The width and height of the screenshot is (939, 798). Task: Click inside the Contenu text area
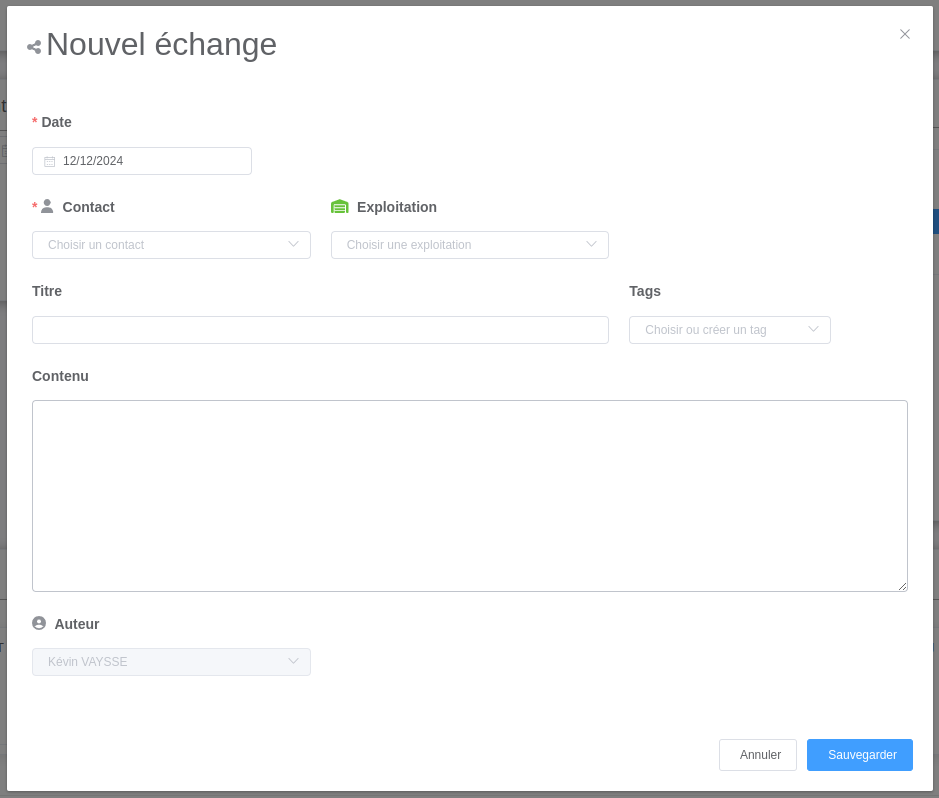(x=469, y=495)
